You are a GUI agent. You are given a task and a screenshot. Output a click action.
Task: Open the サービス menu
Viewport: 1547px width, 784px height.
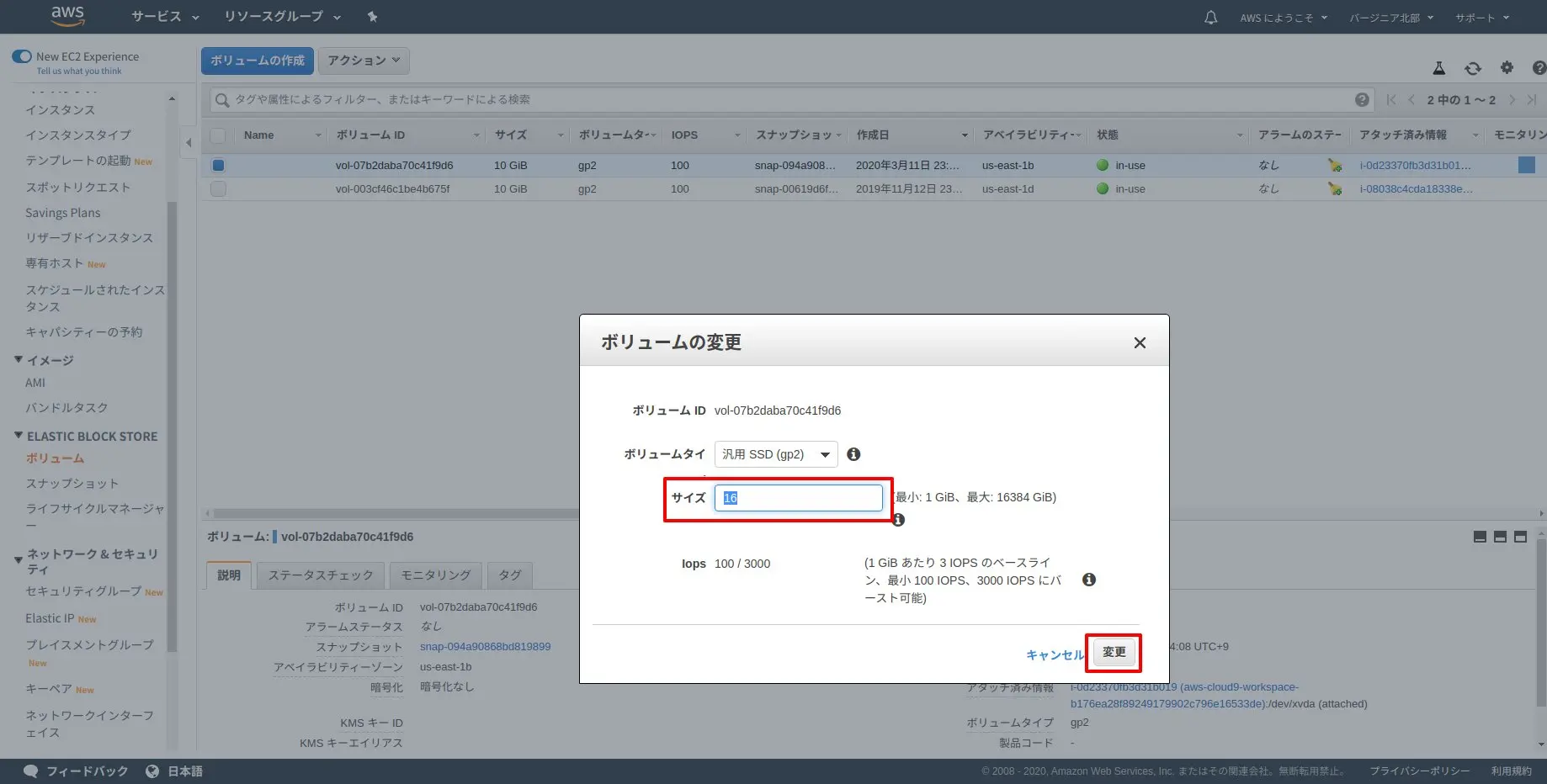[165, 17]
